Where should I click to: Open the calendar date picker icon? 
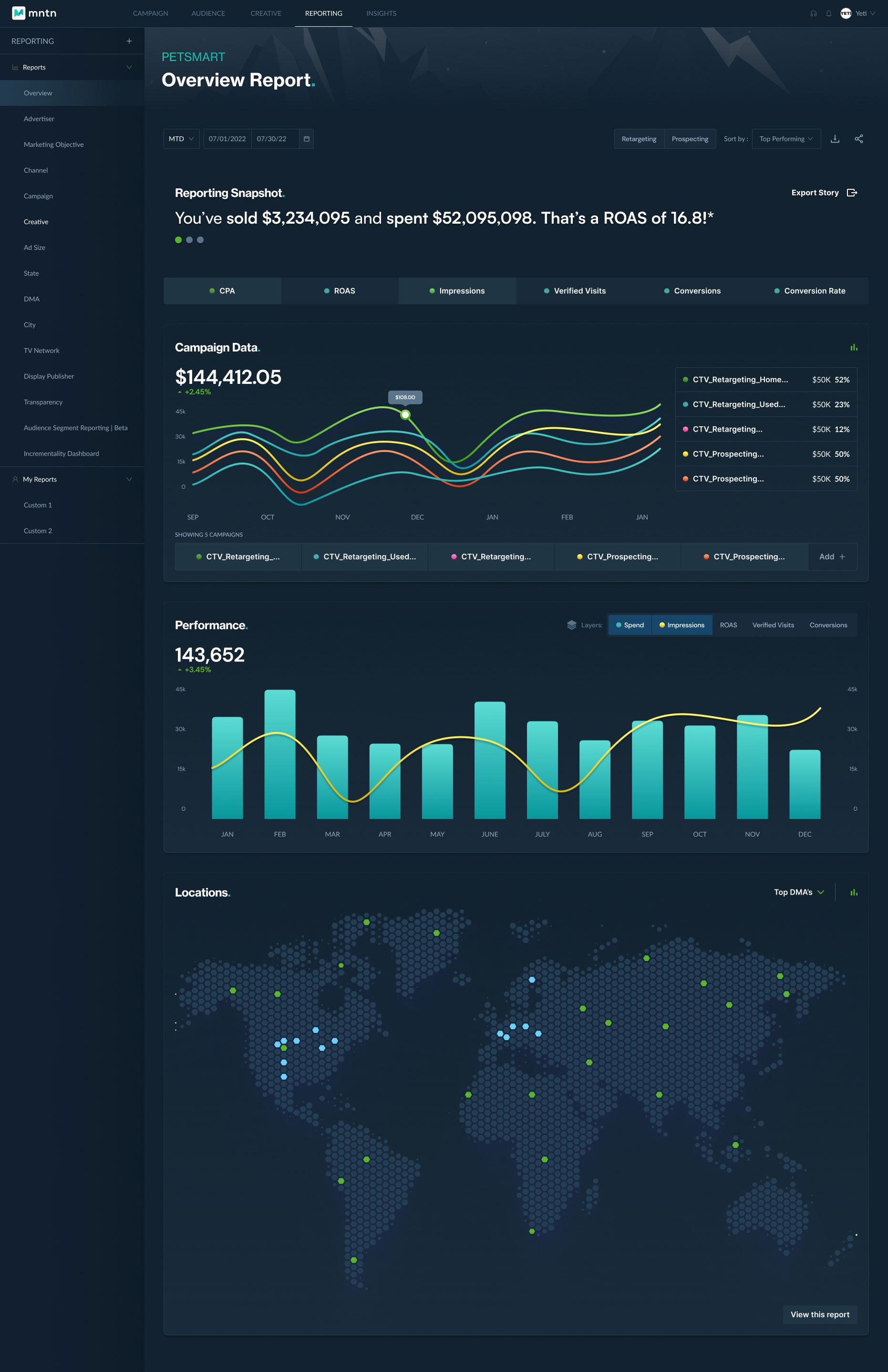(x=306, y=139)
